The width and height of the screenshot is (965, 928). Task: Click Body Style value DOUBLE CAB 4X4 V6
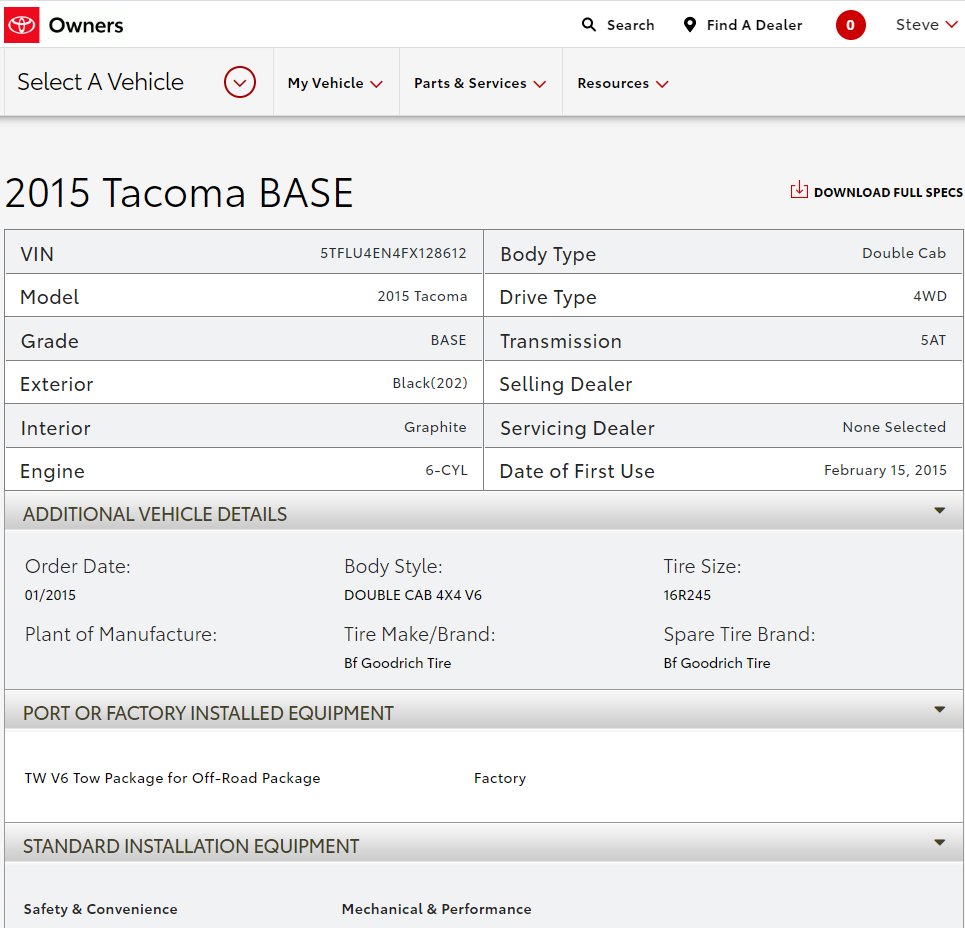coord(413,595)
